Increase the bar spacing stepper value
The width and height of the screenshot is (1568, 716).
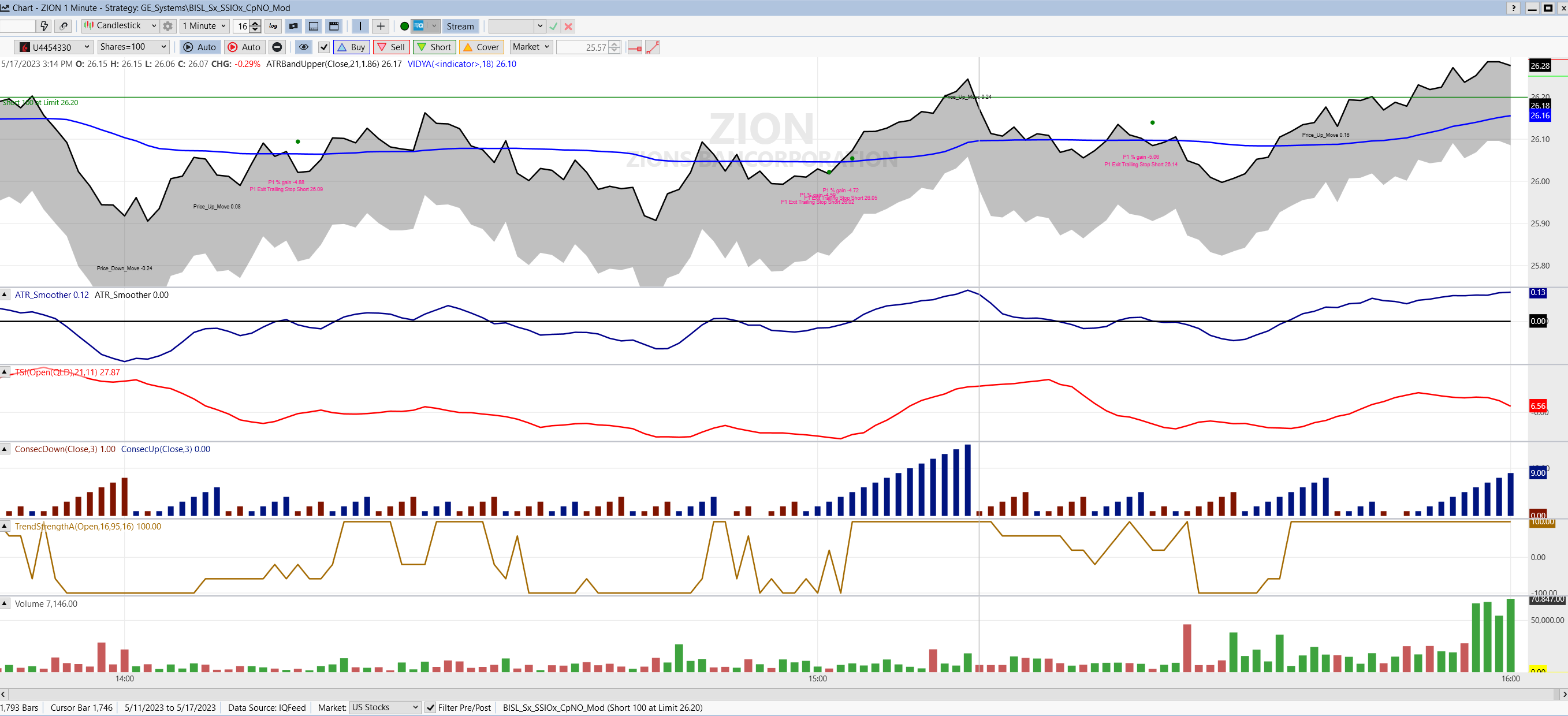point(256,23)
